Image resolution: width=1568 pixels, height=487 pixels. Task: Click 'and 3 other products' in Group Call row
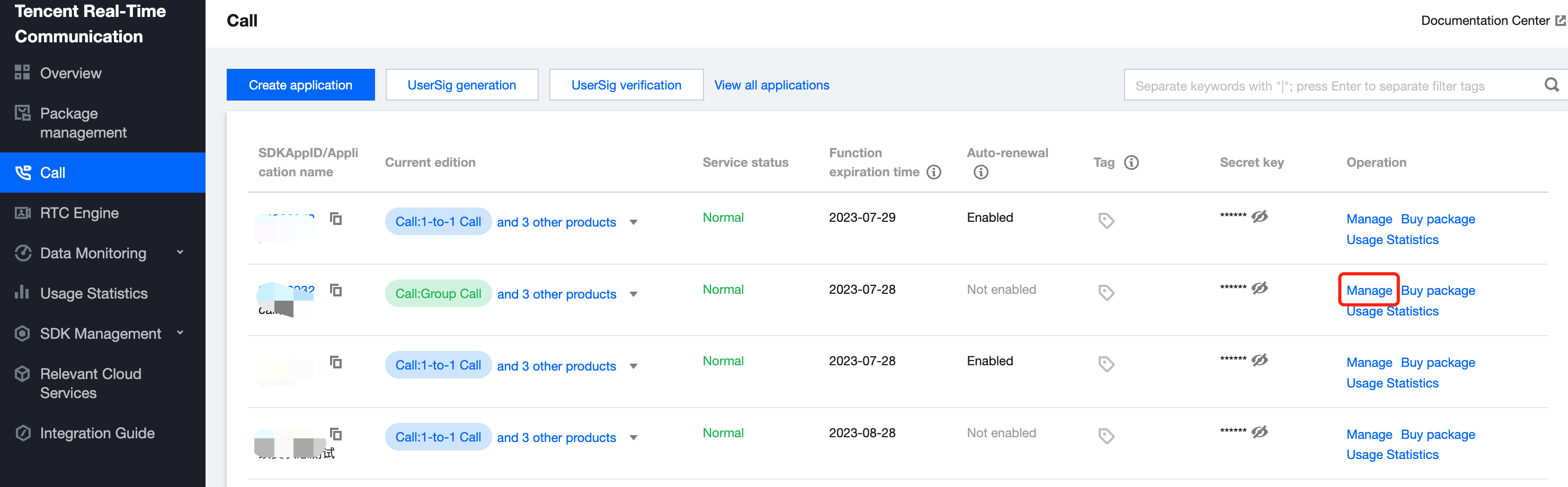(x=556, y=294)
